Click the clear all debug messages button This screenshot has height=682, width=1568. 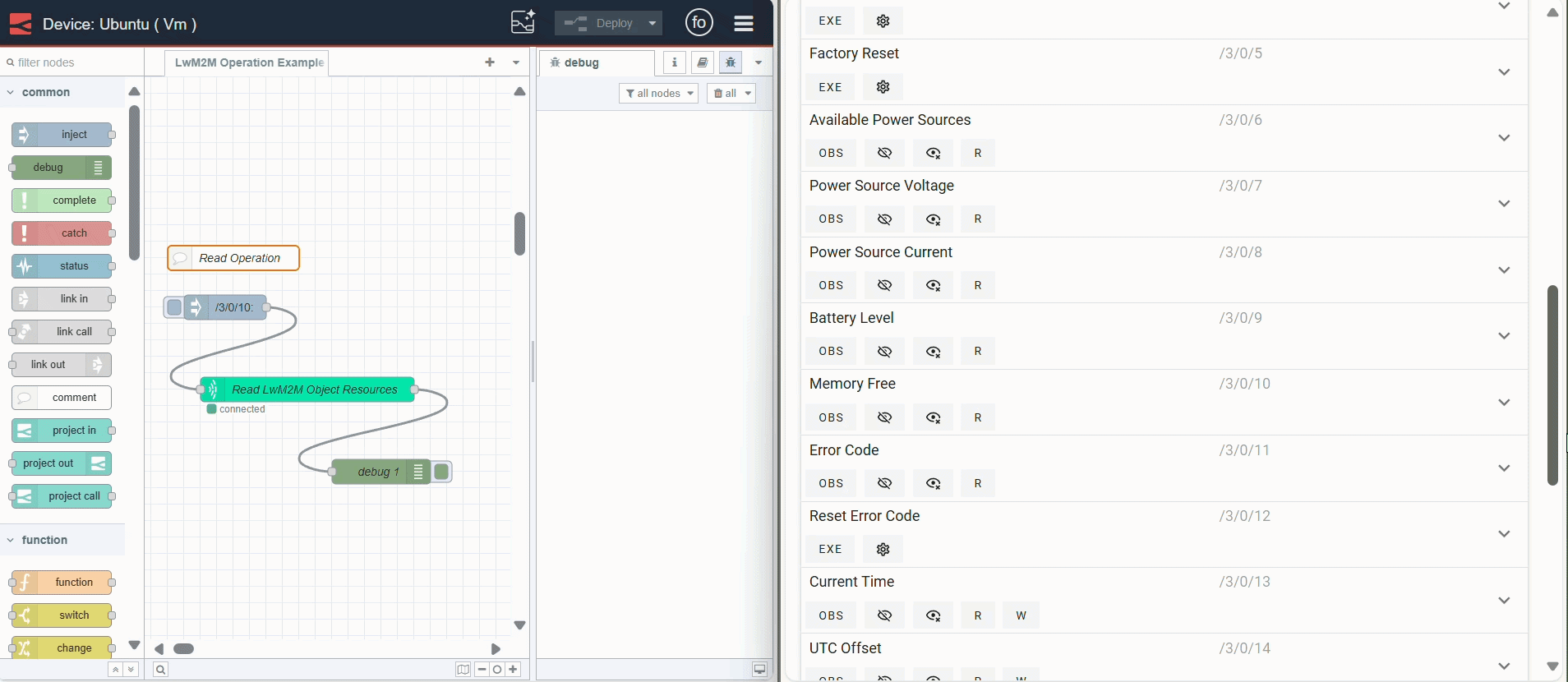click(724, 94)
